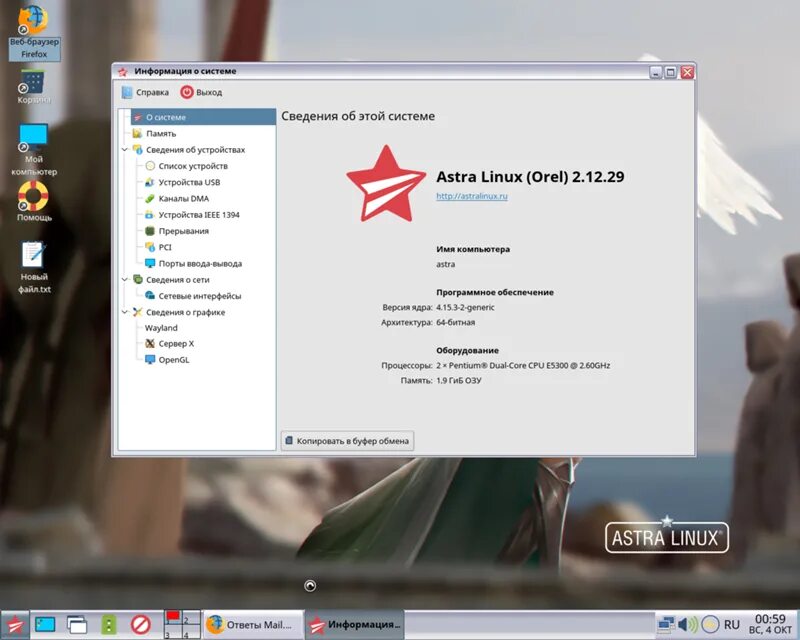This screenshot has height=640, width=800.
Task: Open the Справка help button
Action: point(145,92)
